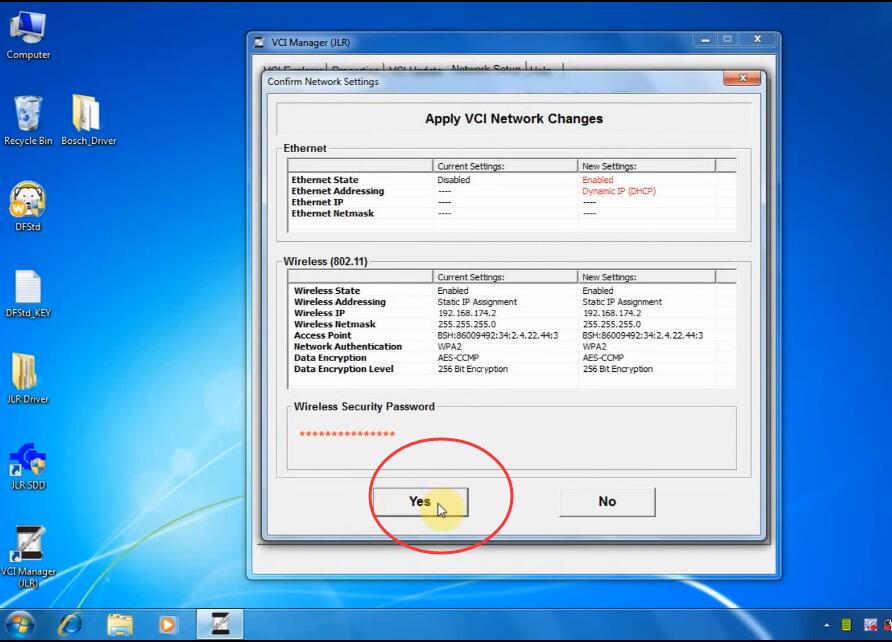Select the Data Encryption Level row label
The height and width of the screenshot is (642, 892).
coord(344,369)
